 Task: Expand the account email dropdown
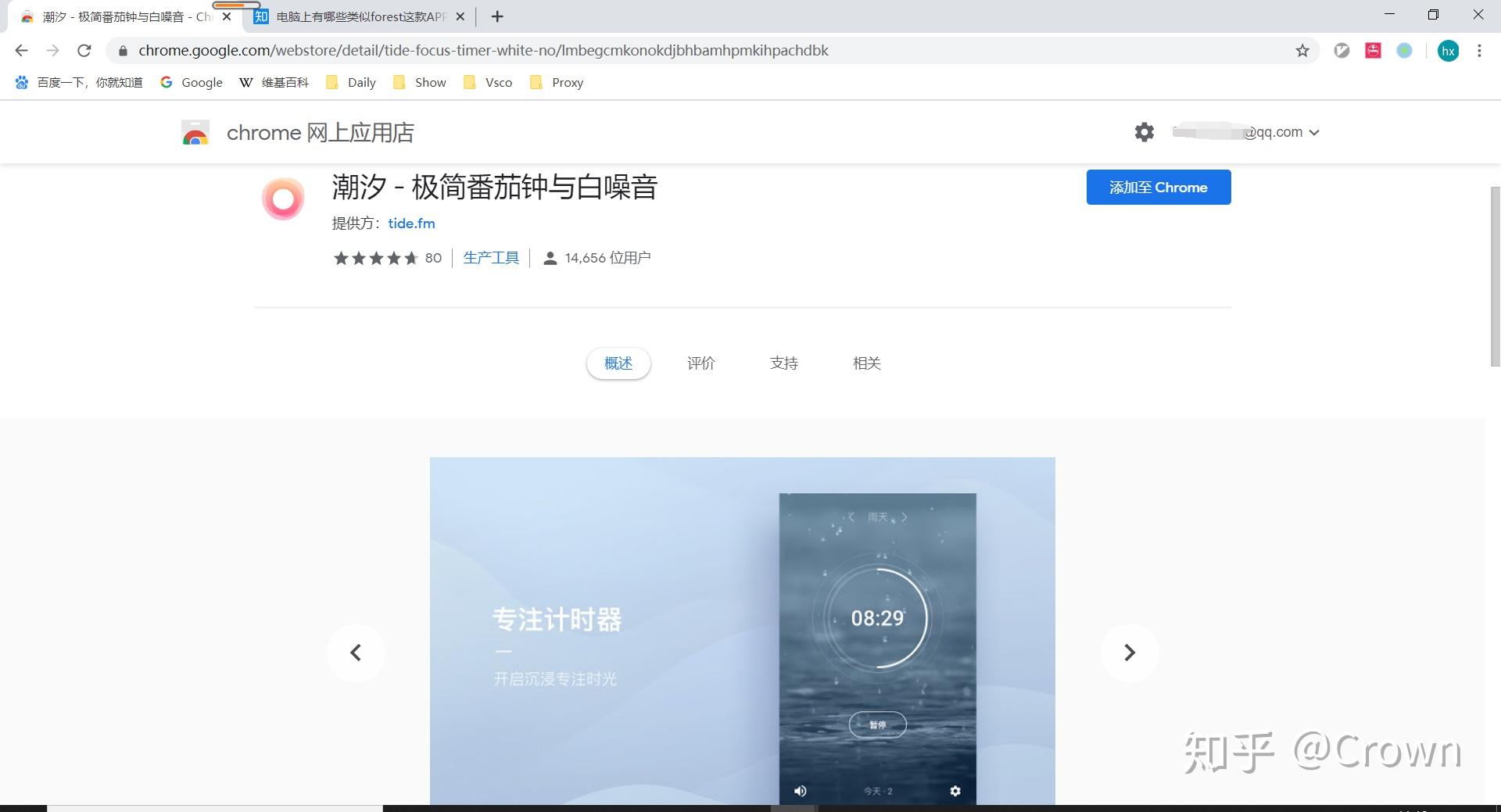point(1316,132)
